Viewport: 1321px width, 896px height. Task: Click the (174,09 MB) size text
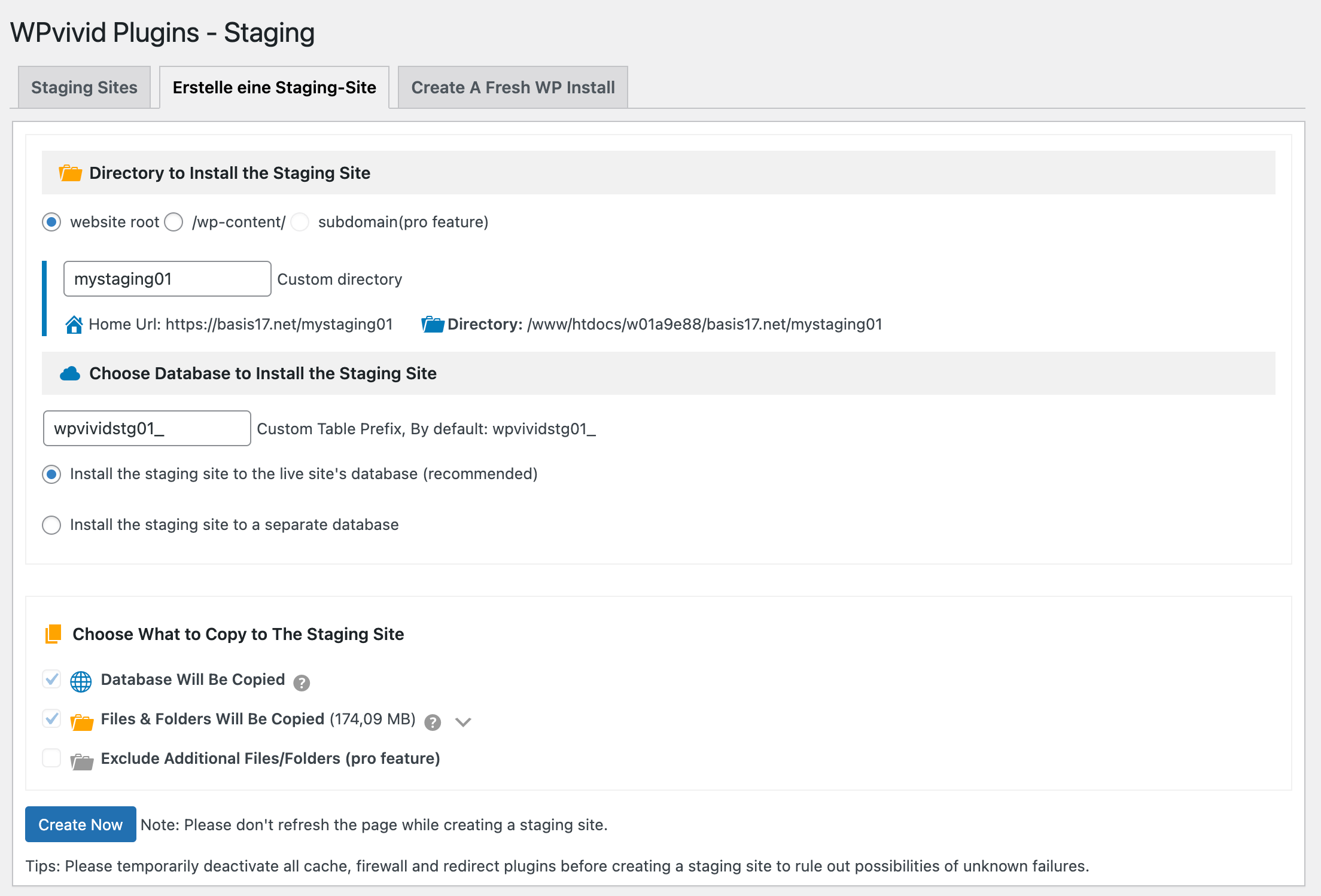pyautogui.click(x=373, y=719)
